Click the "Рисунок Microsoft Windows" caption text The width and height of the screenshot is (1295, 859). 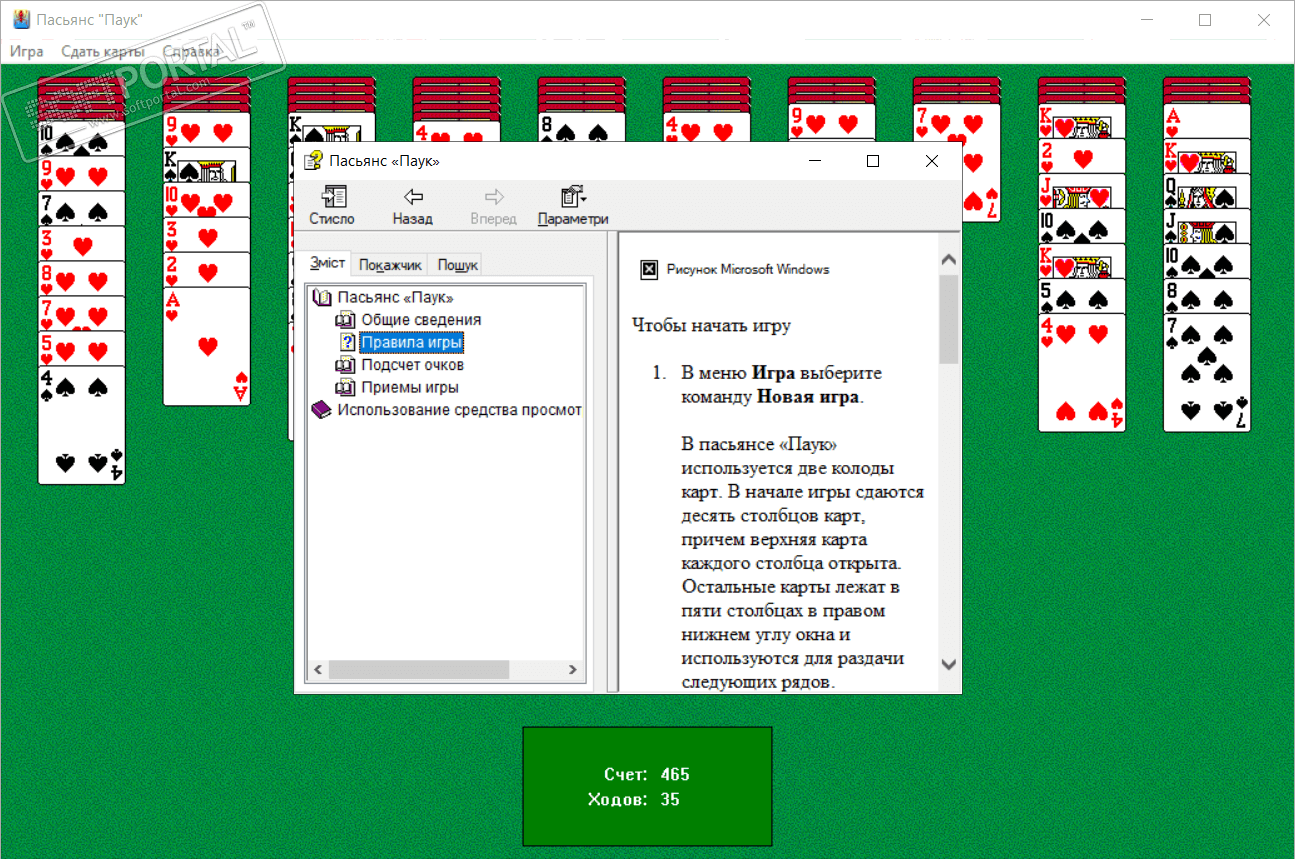coord(748,269)
